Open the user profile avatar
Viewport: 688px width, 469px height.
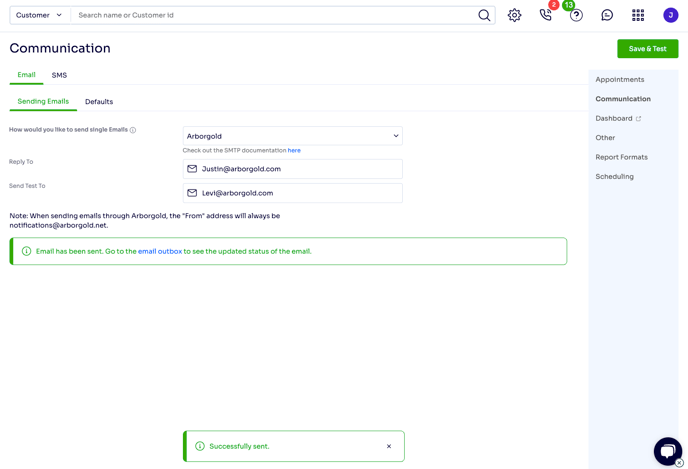[x=670, y=15]
